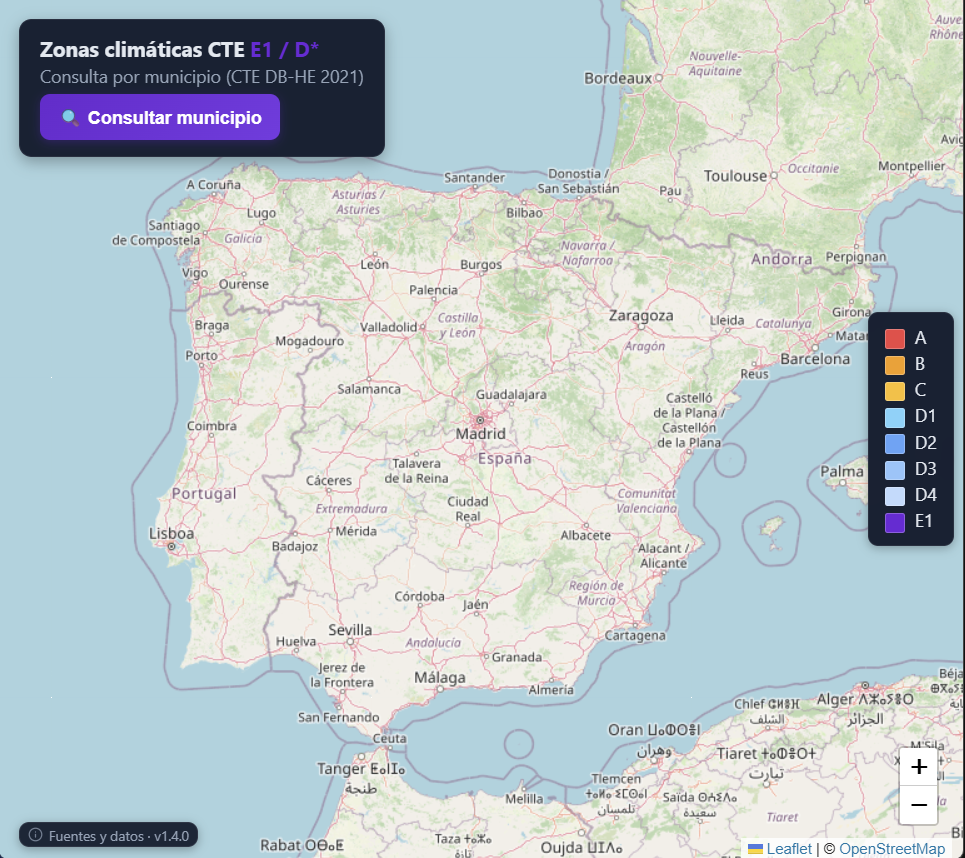Click the Leaflet flag icon
The width and height of the screenshot is (965, 858).
coord(756,849)
